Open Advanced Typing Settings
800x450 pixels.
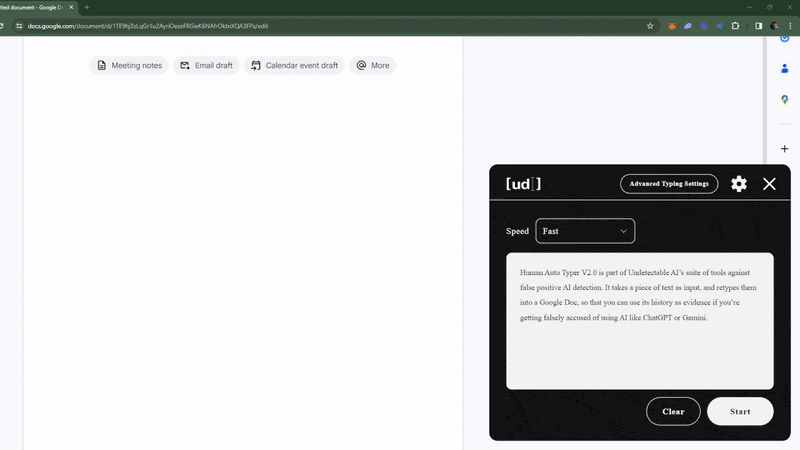click(x=669, y=184)
